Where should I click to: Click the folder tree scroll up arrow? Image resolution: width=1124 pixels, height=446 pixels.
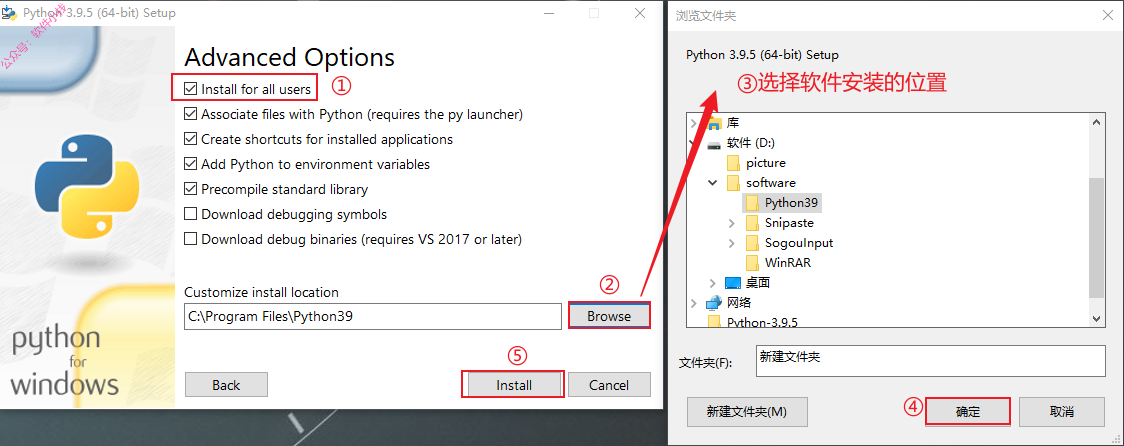[x=1097, y=123]
